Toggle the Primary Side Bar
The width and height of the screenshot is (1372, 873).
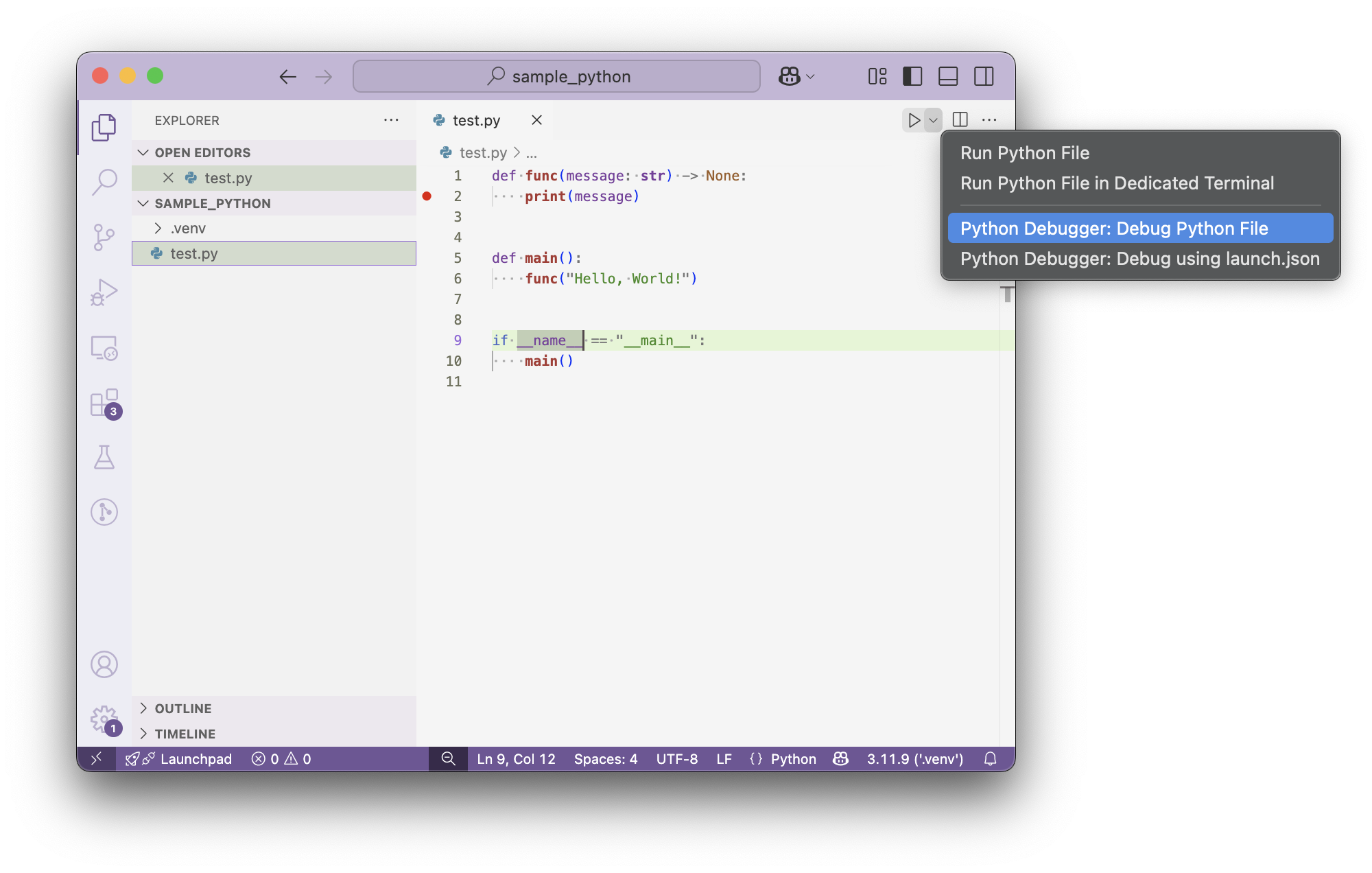coord(912,76)
